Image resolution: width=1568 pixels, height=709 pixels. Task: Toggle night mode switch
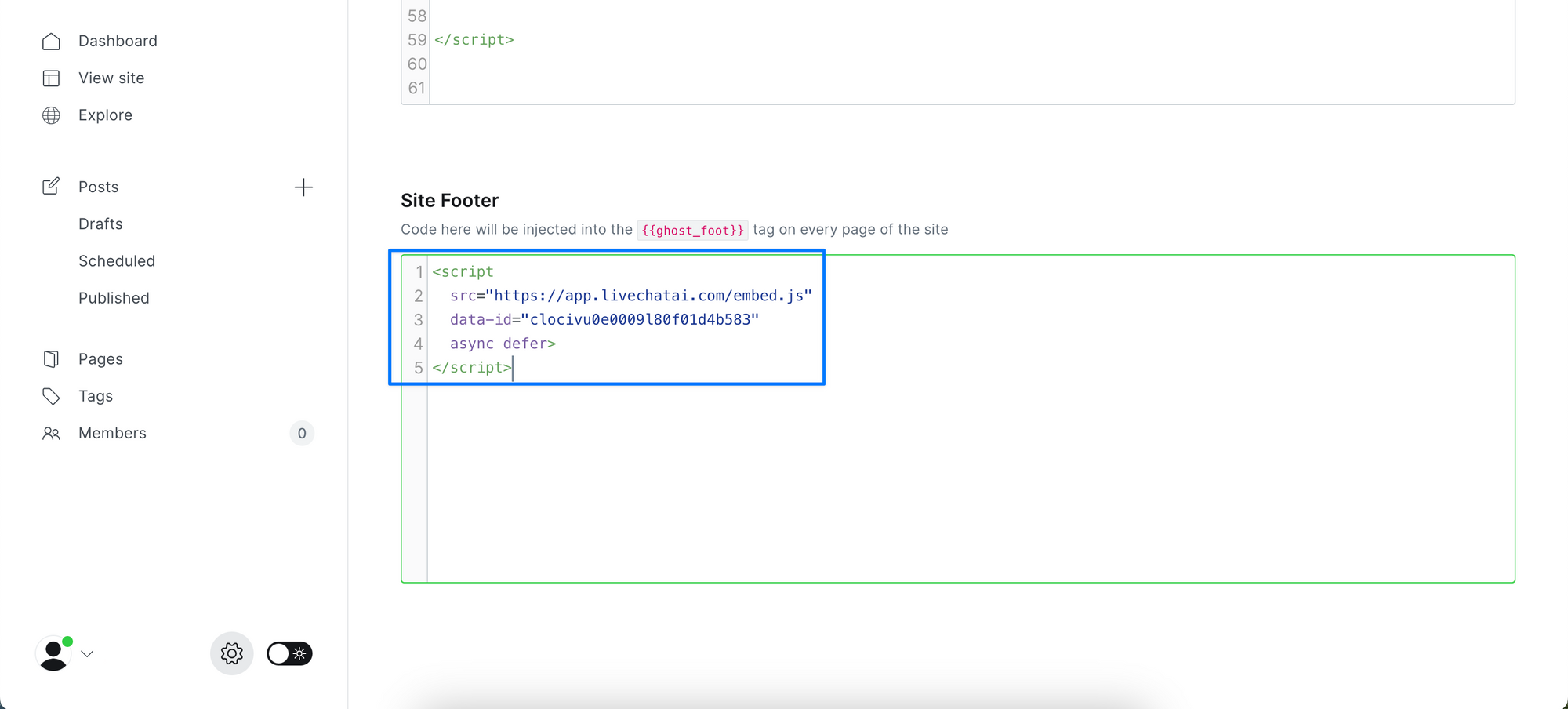[289, 653]
